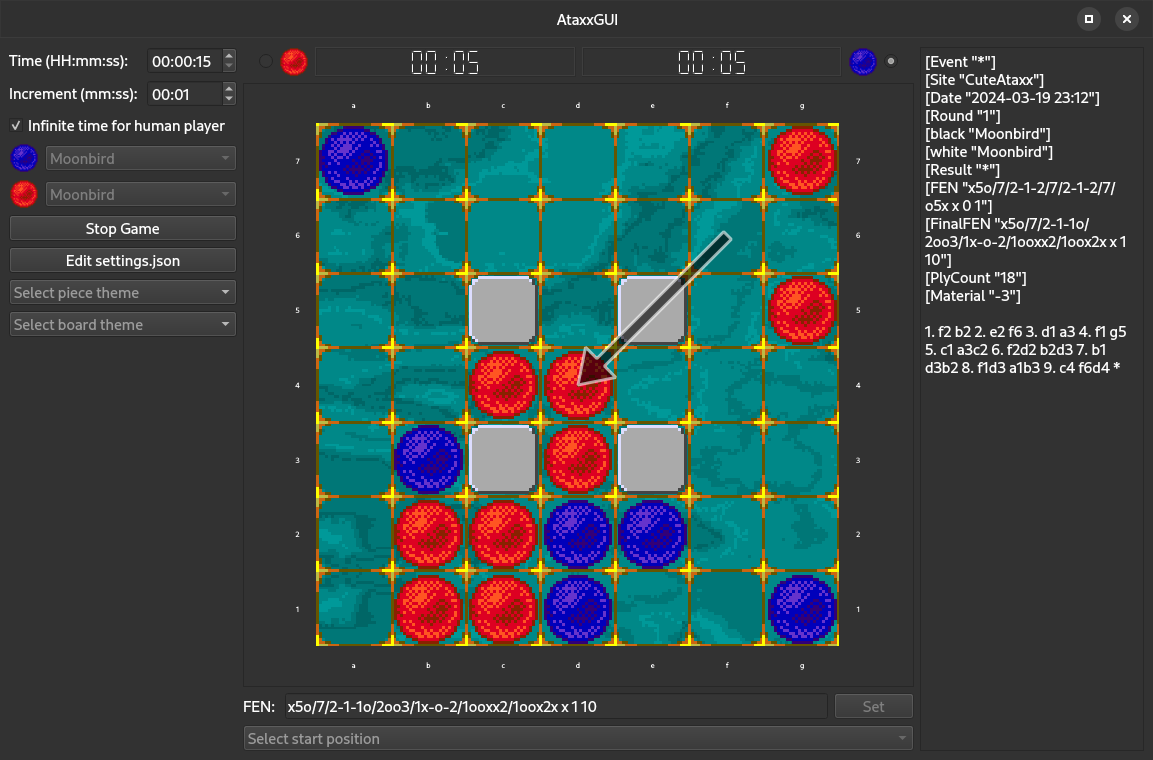The image size is (1153, 760).
Task: Click the square window button in title bar
Action: coord(1089,19)
